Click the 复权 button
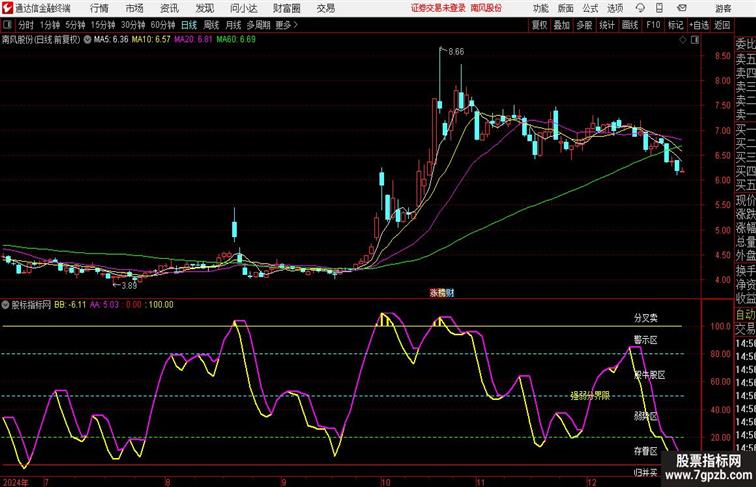 539,25
